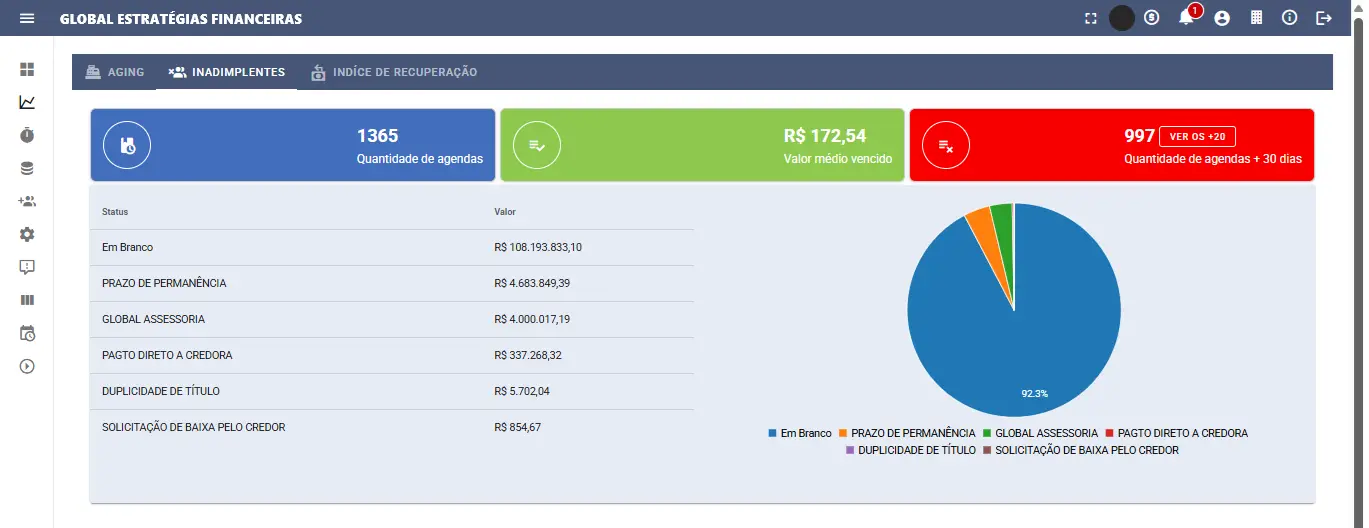Open the information icon in header
This screenshot has height=528, width=1369.
(1290, 18)
